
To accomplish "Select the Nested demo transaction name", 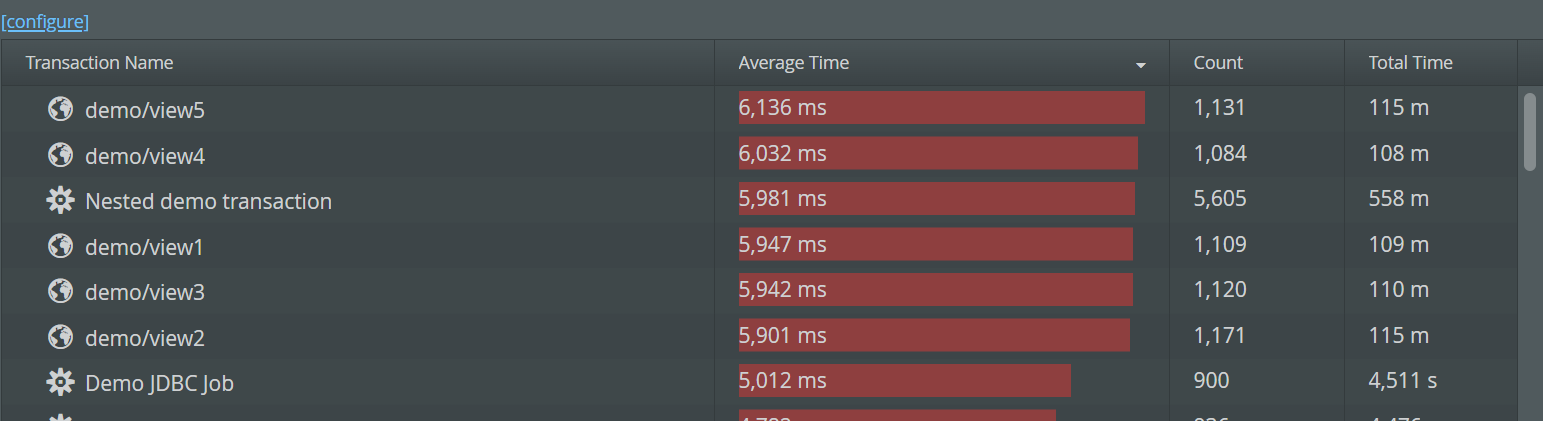I will (208, 202).
